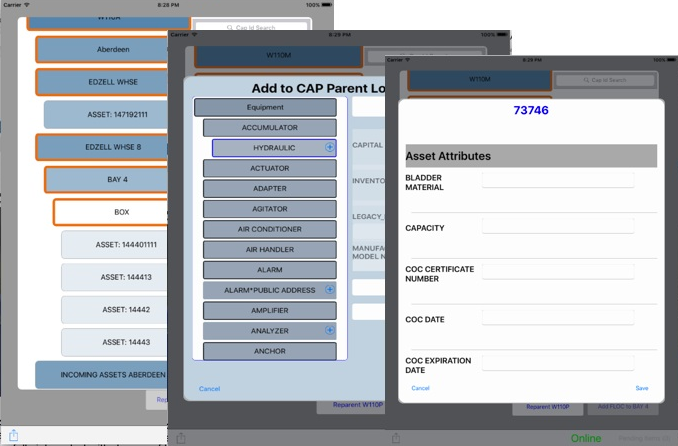678x446 pixels.
Task: Cancel the Add to CAP Parent dialog
Action: [x=209, y=388]
